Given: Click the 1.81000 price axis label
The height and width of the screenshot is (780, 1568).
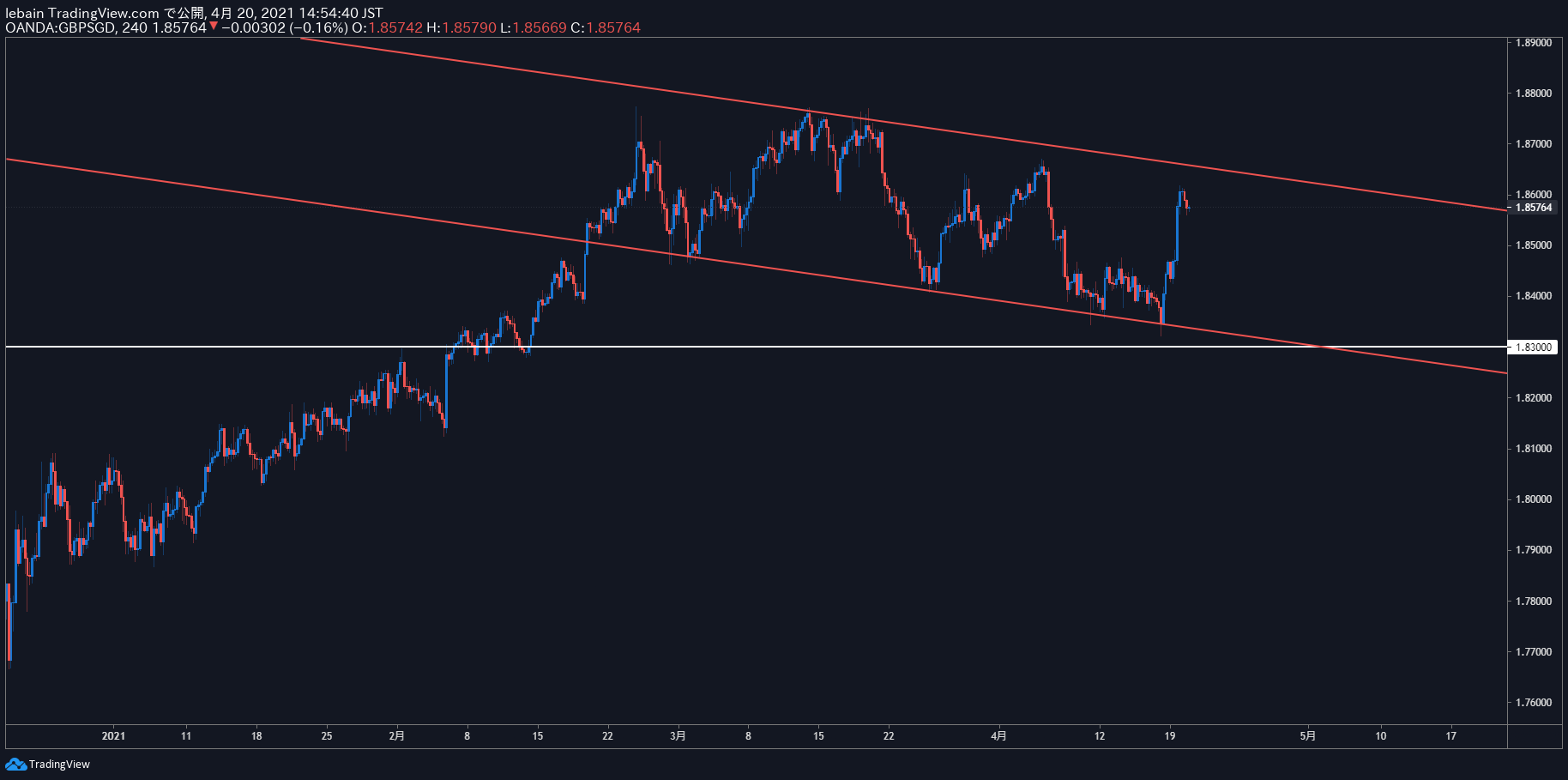Looking at the screenshot, I should tap(1534, 449).
